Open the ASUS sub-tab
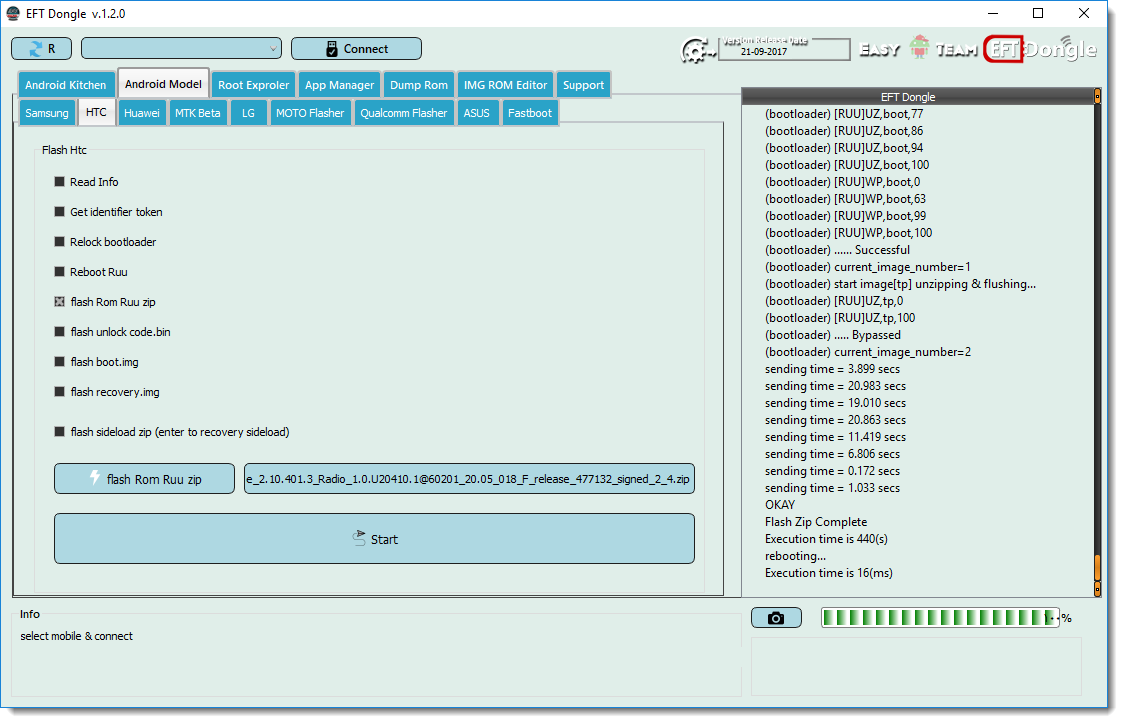The width and height of the screenshot is (1123, 723). tap(476, 113)
